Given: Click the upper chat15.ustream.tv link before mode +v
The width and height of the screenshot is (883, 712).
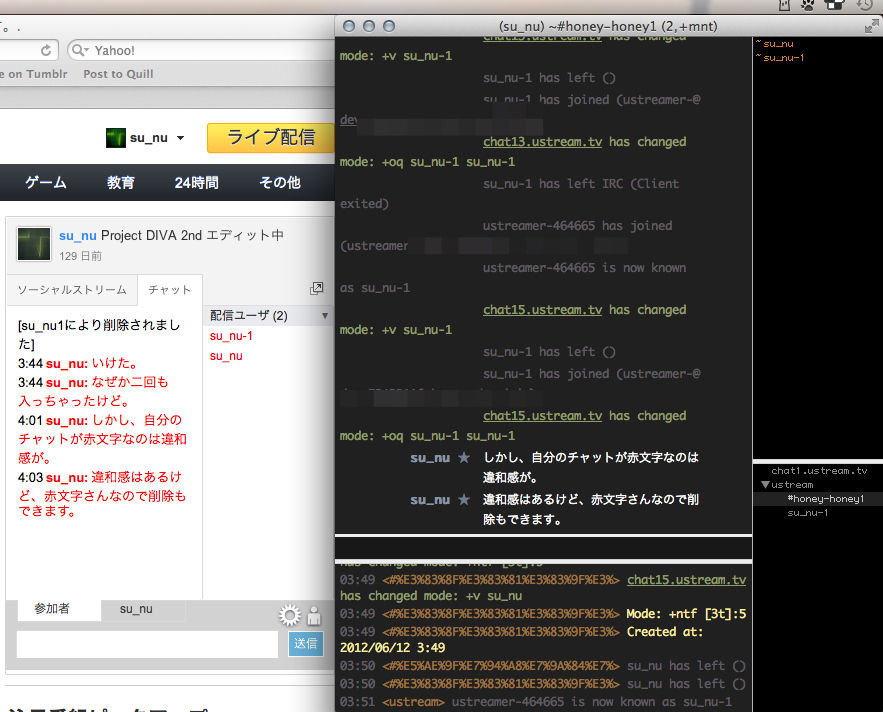Looking at the screenshot, I should pos(542,310).
